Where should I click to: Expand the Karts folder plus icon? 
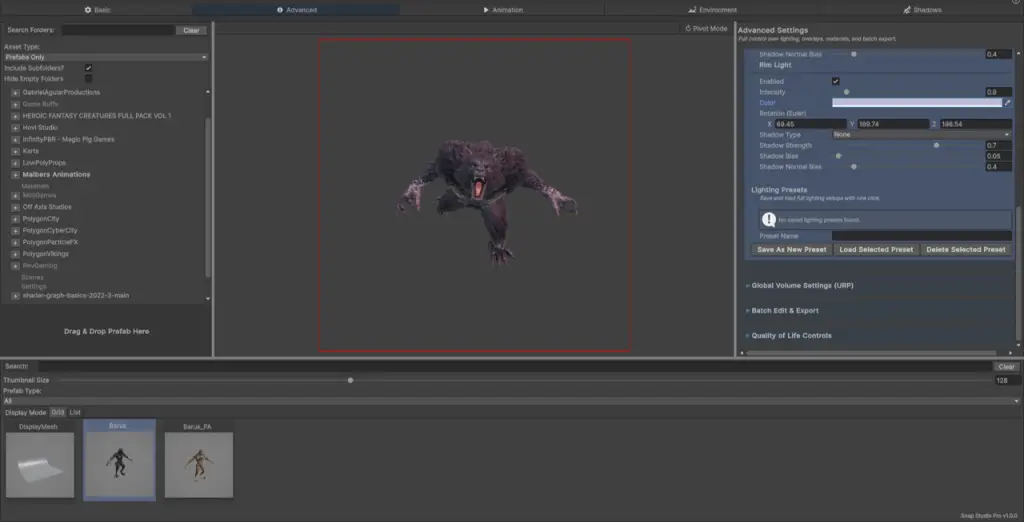(x=15, y=151)
